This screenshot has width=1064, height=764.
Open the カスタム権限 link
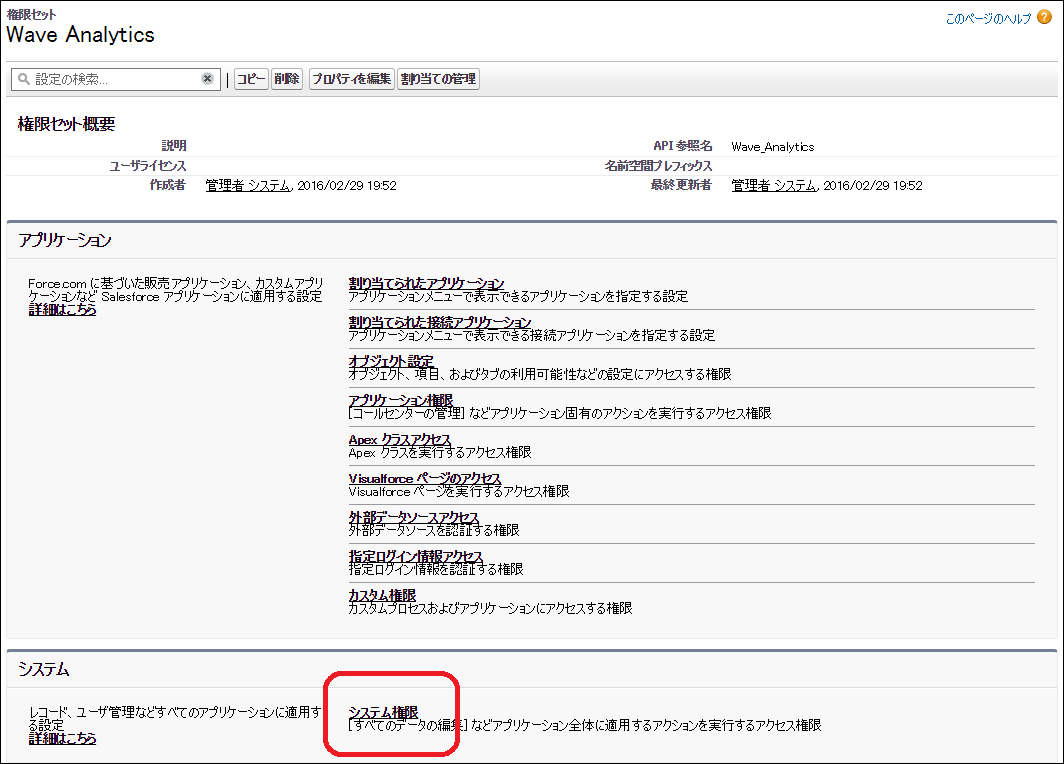pos(382,595)
